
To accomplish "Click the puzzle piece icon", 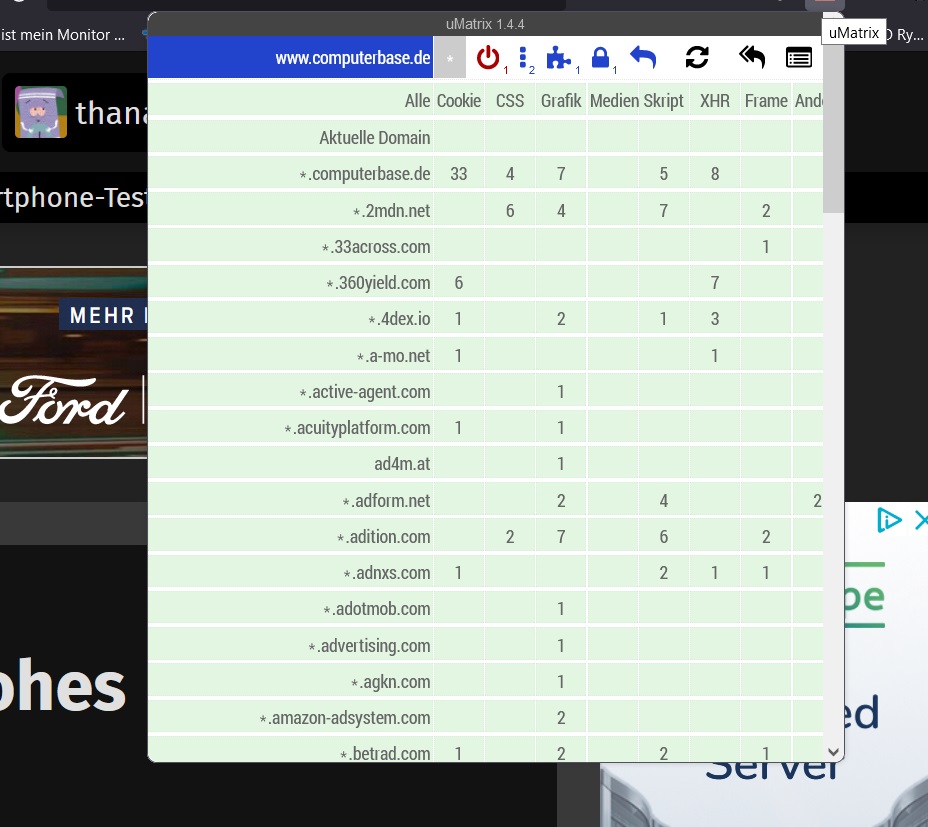I will (x=558, y=57).
